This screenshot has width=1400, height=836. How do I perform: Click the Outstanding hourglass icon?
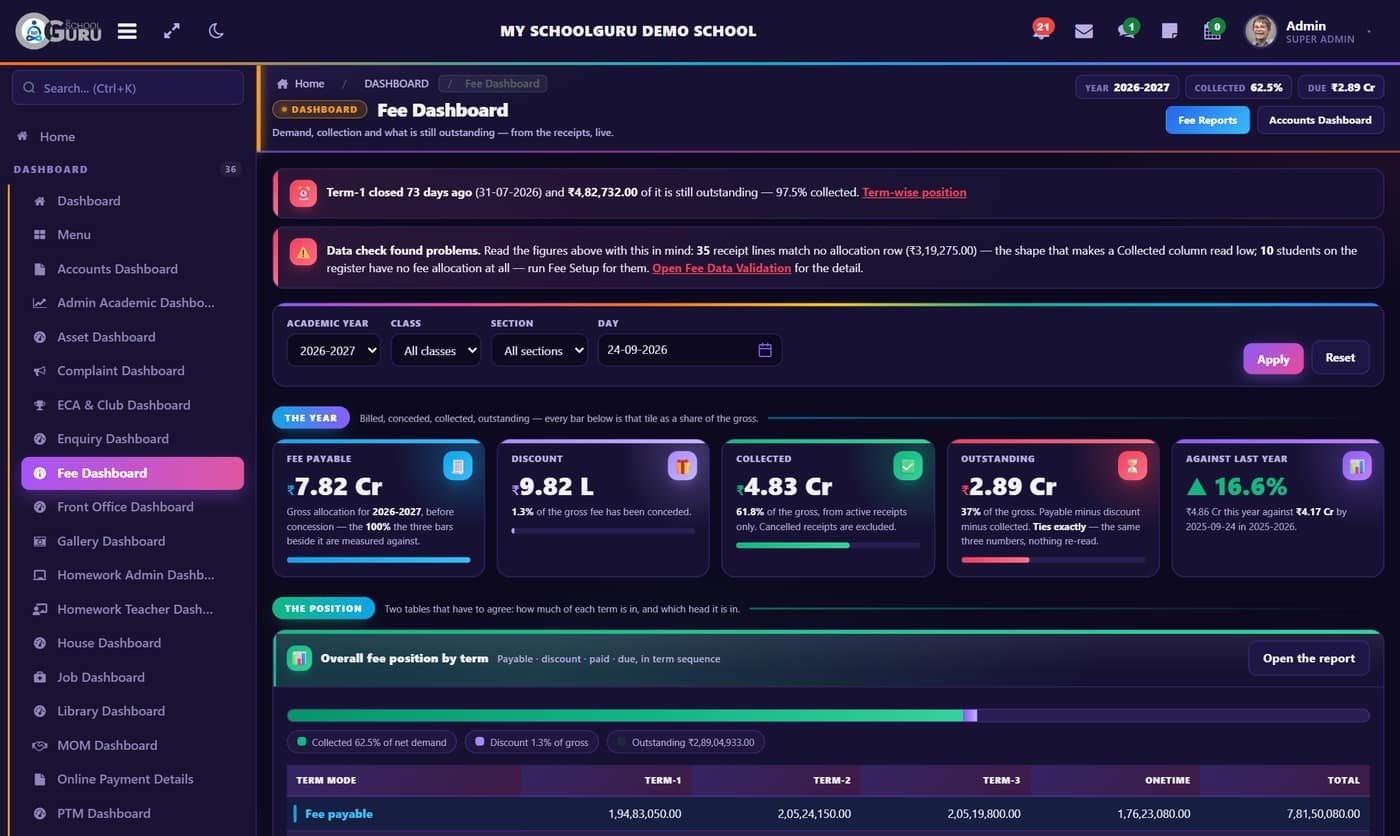[x=1132, y=466]
